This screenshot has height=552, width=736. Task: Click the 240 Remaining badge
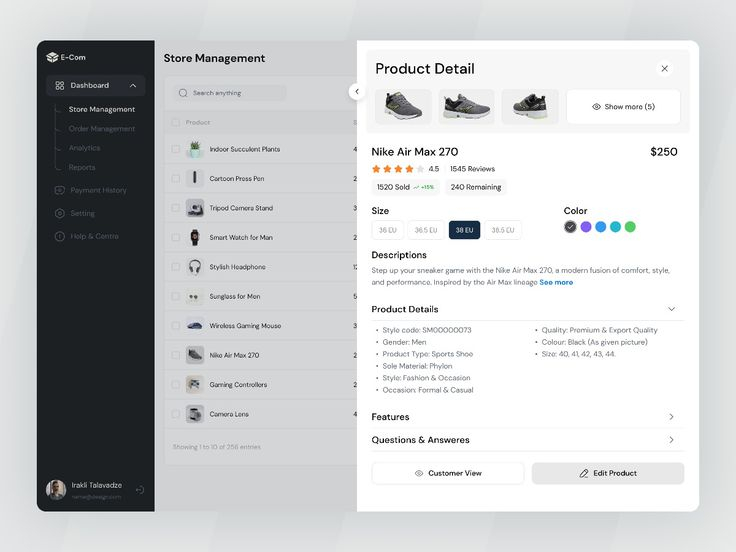pyautogui.click(x=476, y=187)
